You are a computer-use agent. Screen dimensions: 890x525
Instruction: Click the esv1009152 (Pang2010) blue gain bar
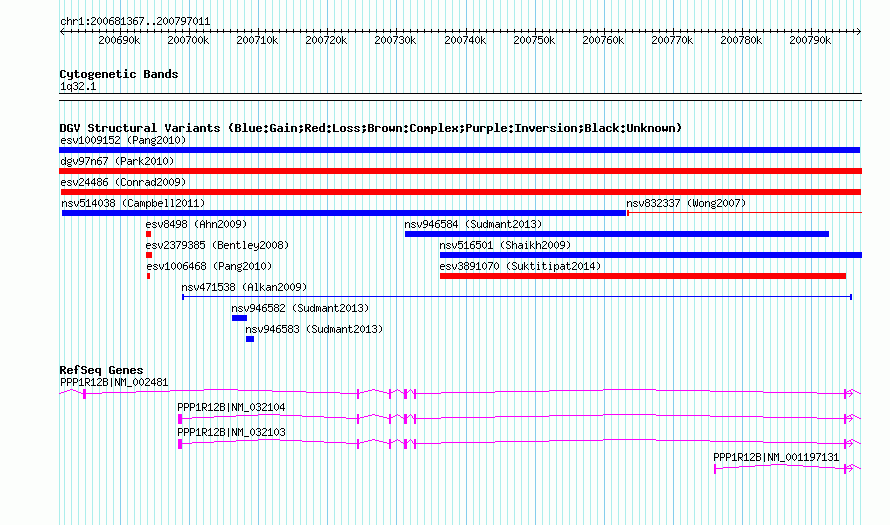pyautogui.click(x=460, y=150)
